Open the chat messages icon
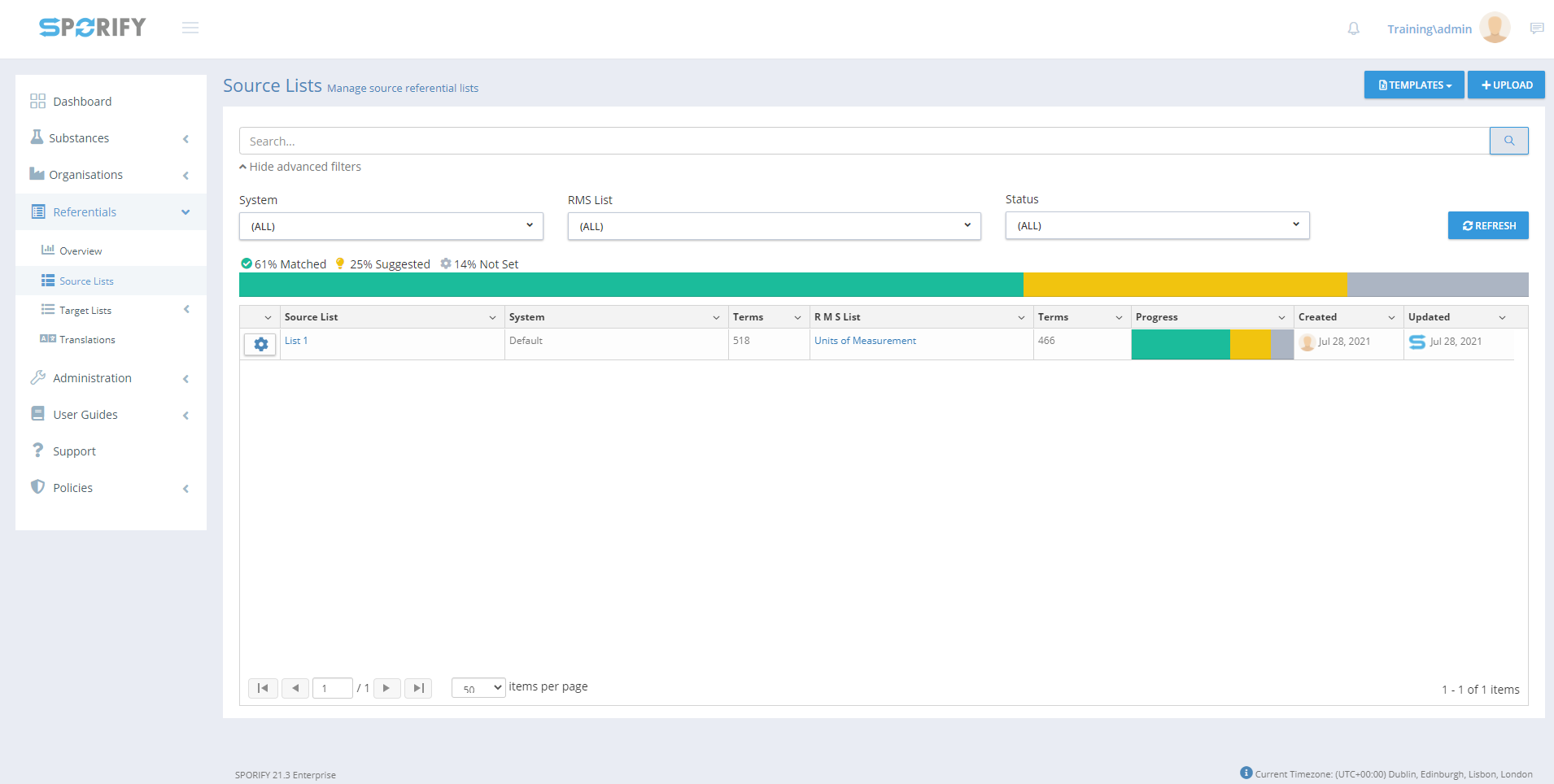Screen dimensions: 1554x784 pos(1536,28)
